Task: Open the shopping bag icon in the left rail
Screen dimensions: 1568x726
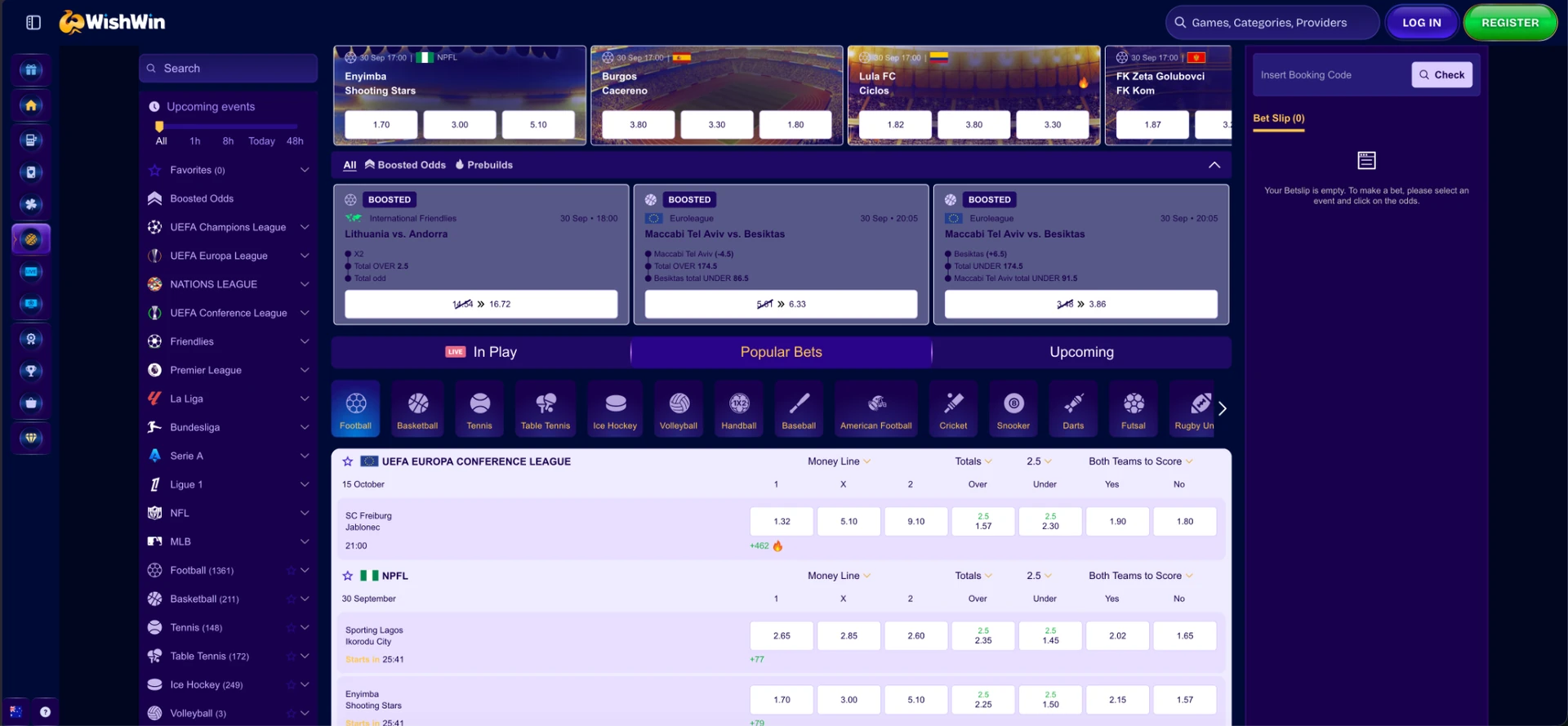Action: pyautogui.click(x=31, y=403)
